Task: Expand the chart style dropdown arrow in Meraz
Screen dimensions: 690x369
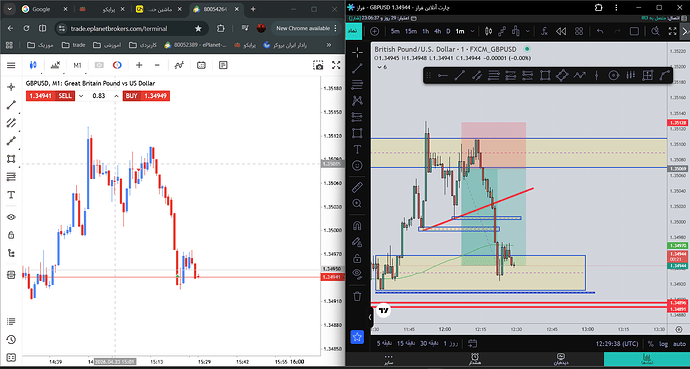Action: 527,31
